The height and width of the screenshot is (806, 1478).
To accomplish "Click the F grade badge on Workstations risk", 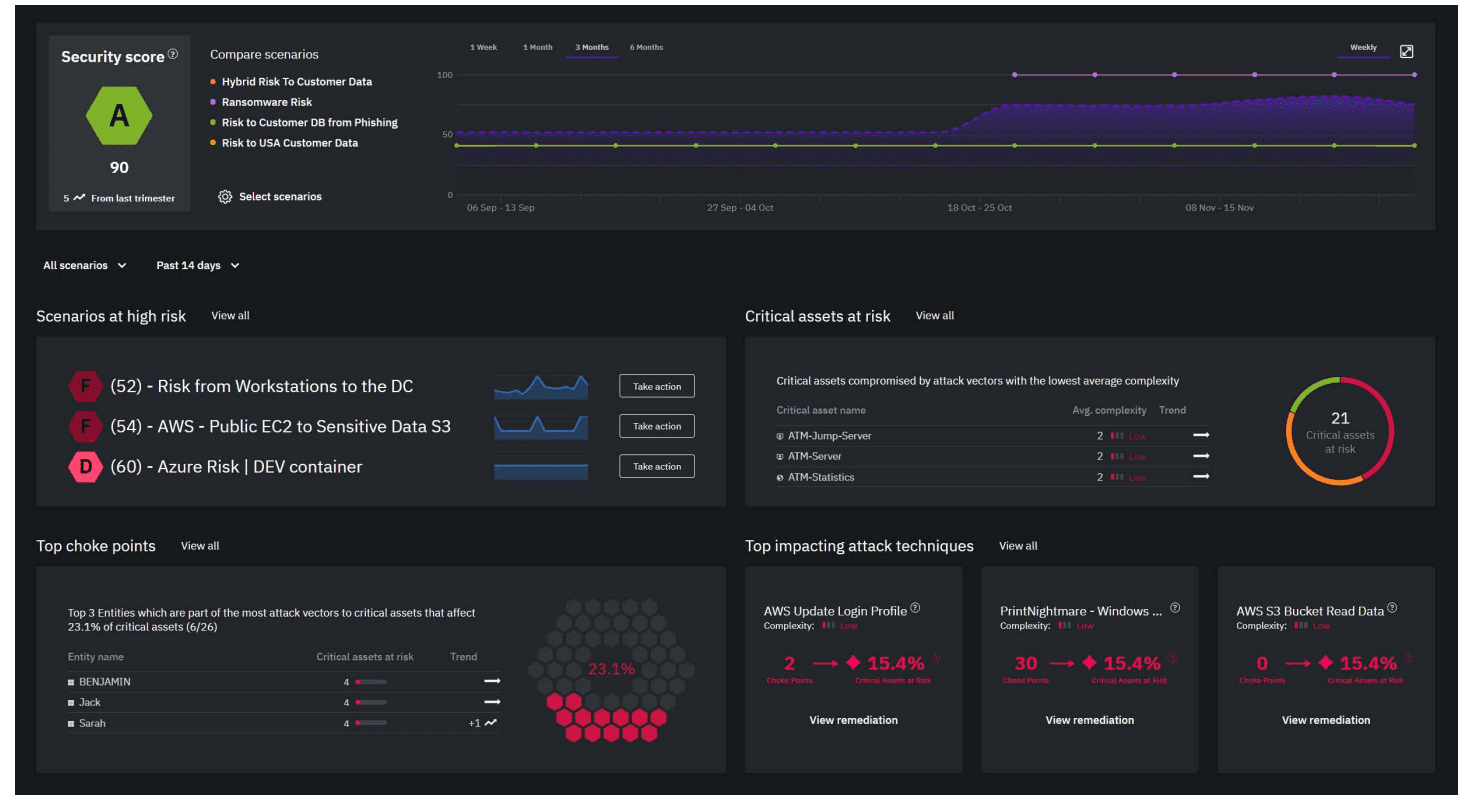I will point(85,386).
